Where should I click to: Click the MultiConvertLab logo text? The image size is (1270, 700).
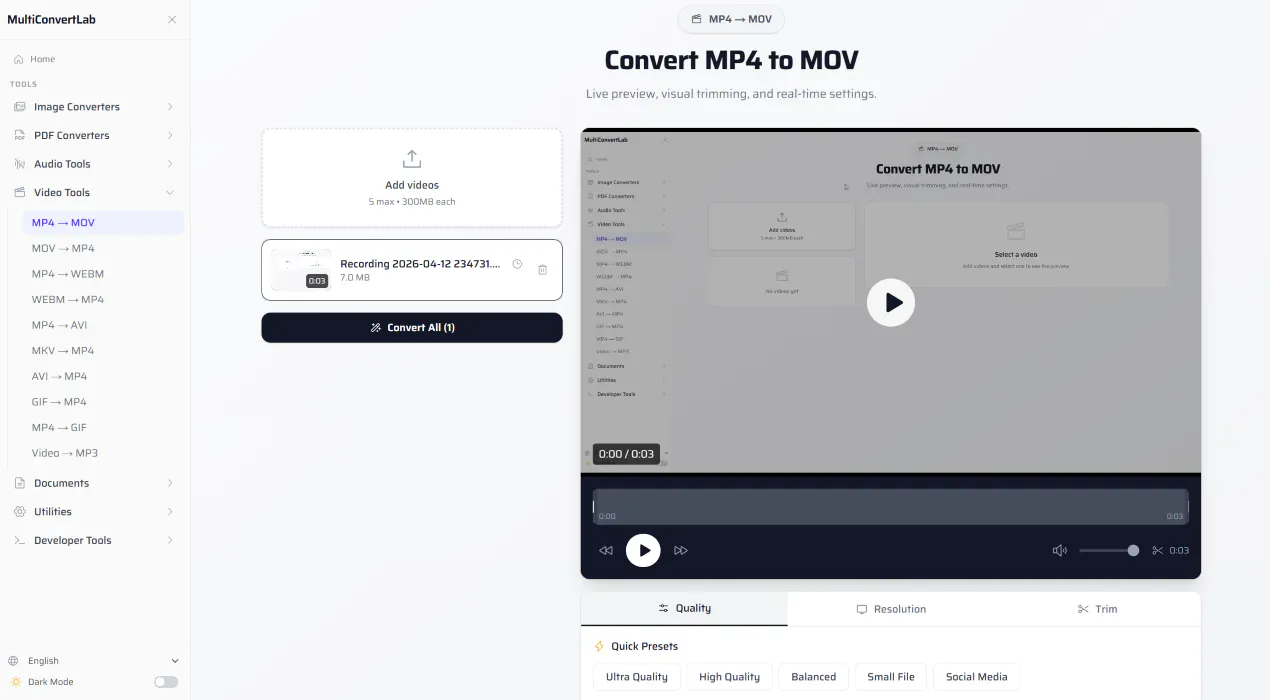(52, 20)
